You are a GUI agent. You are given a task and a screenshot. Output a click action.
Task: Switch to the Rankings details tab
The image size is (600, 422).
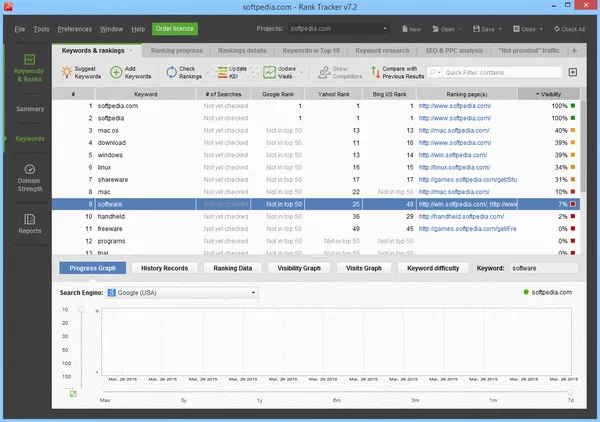click(242, 49)
